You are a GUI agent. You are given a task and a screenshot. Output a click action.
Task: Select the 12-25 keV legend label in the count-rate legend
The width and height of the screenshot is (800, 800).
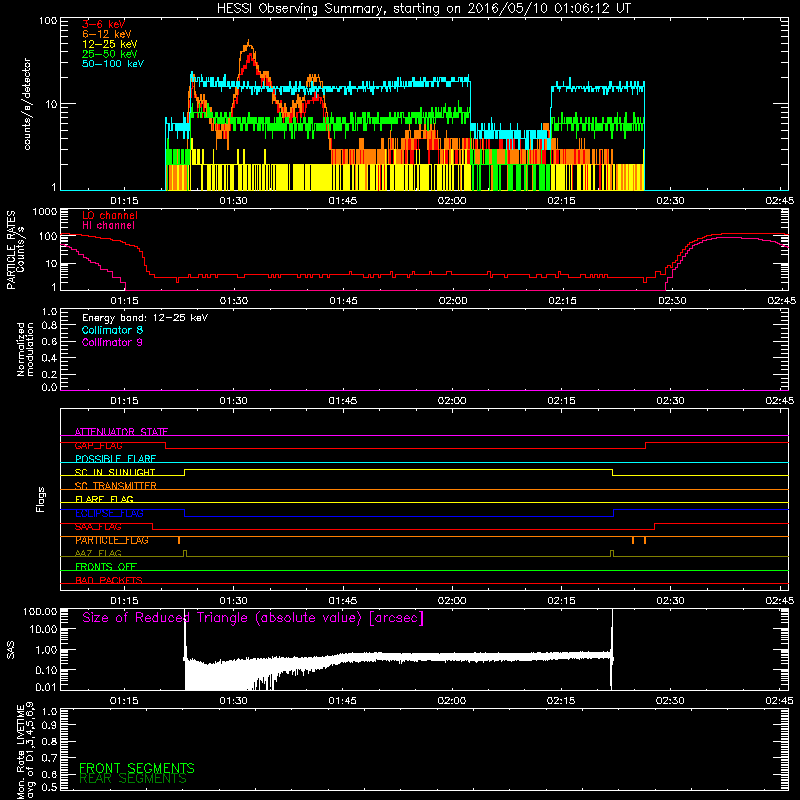(109, 44)
